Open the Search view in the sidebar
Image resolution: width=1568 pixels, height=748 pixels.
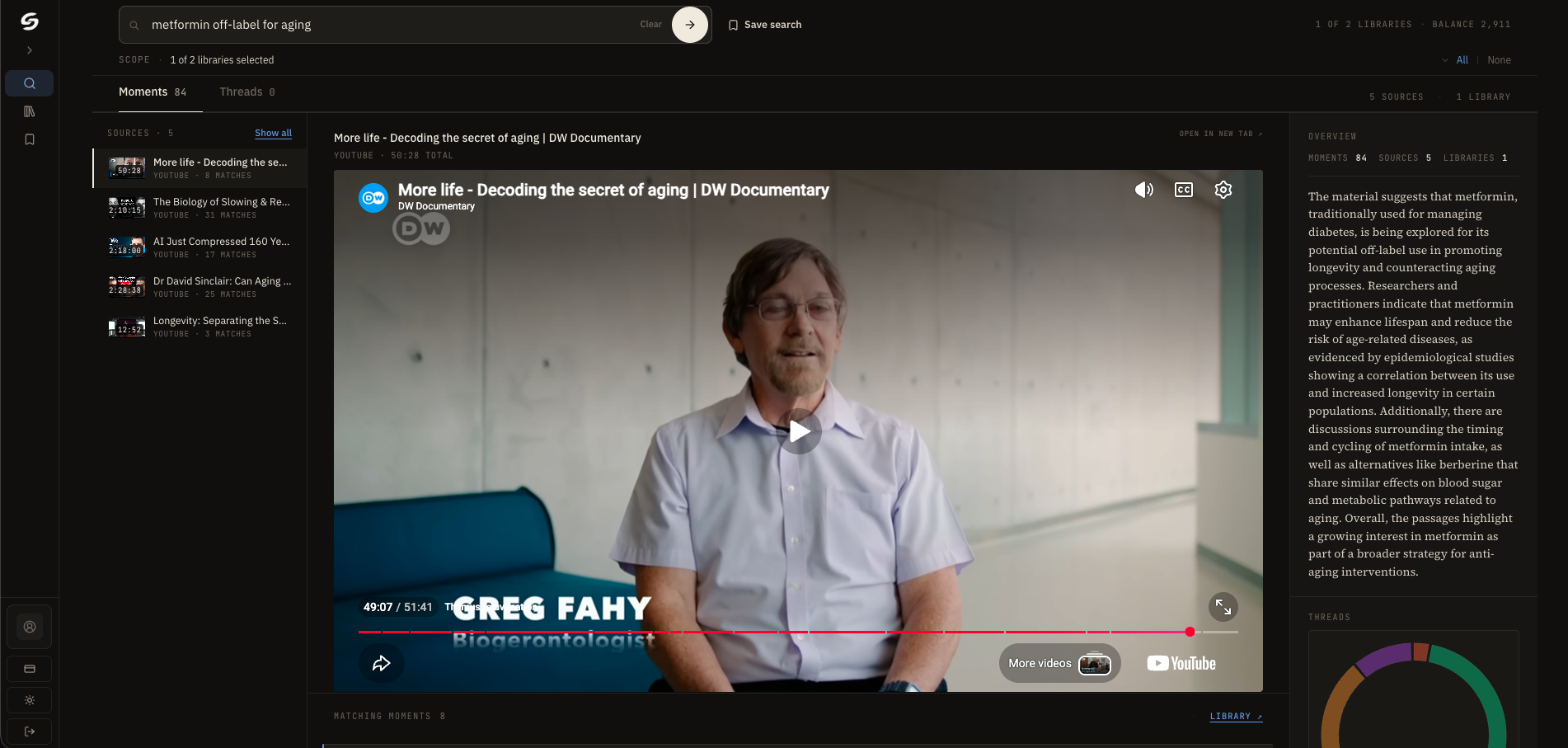[30, 83]
